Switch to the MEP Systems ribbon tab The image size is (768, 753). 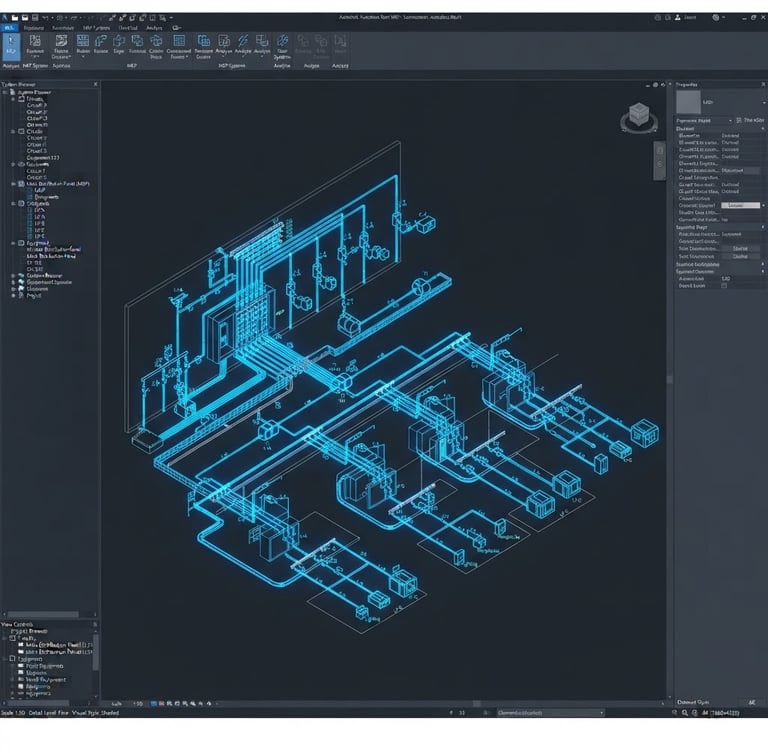[x=96, y=28]
